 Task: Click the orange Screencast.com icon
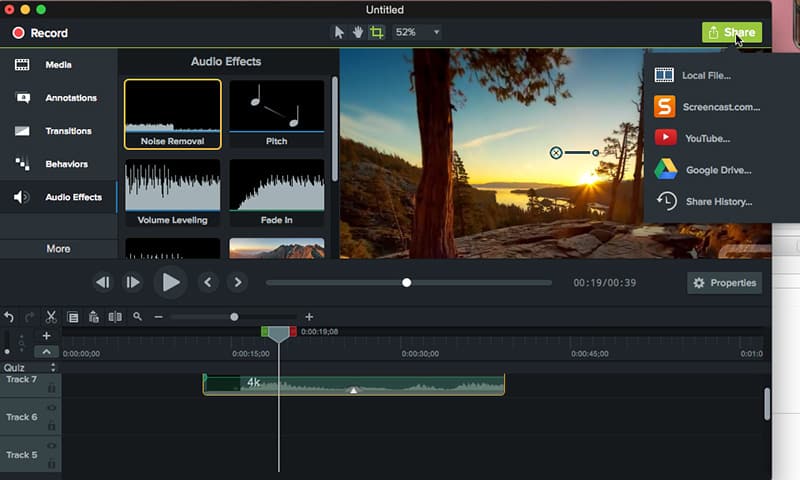(665, 107)
